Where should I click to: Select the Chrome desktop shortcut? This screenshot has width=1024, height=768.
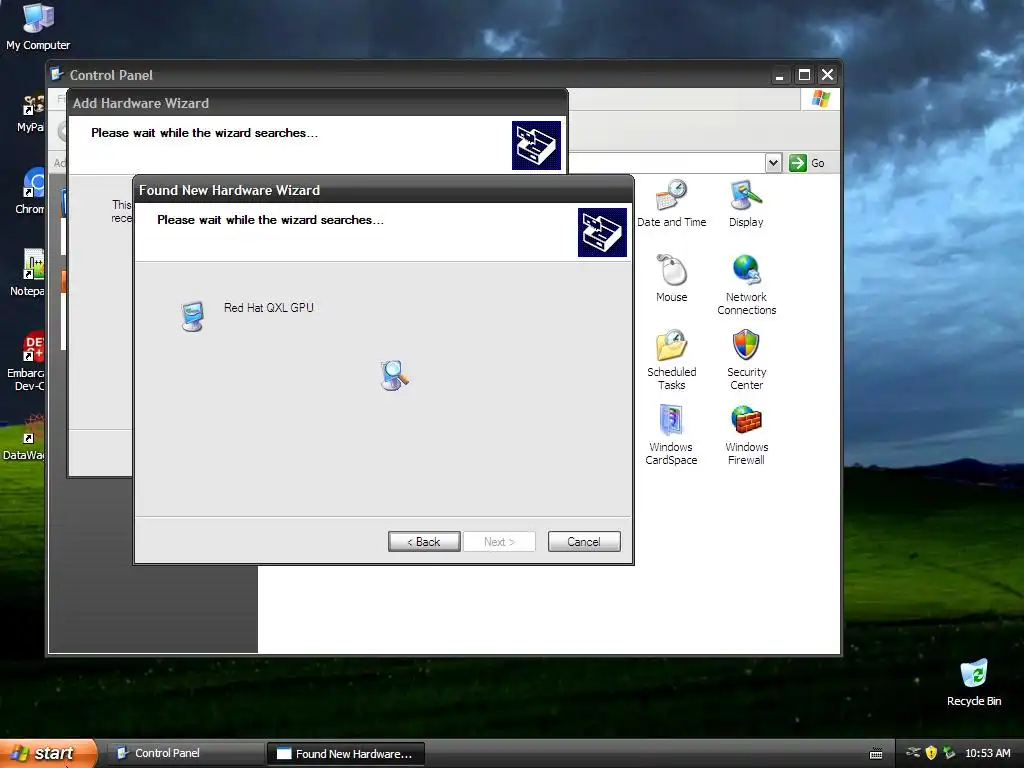pos(30,191)
